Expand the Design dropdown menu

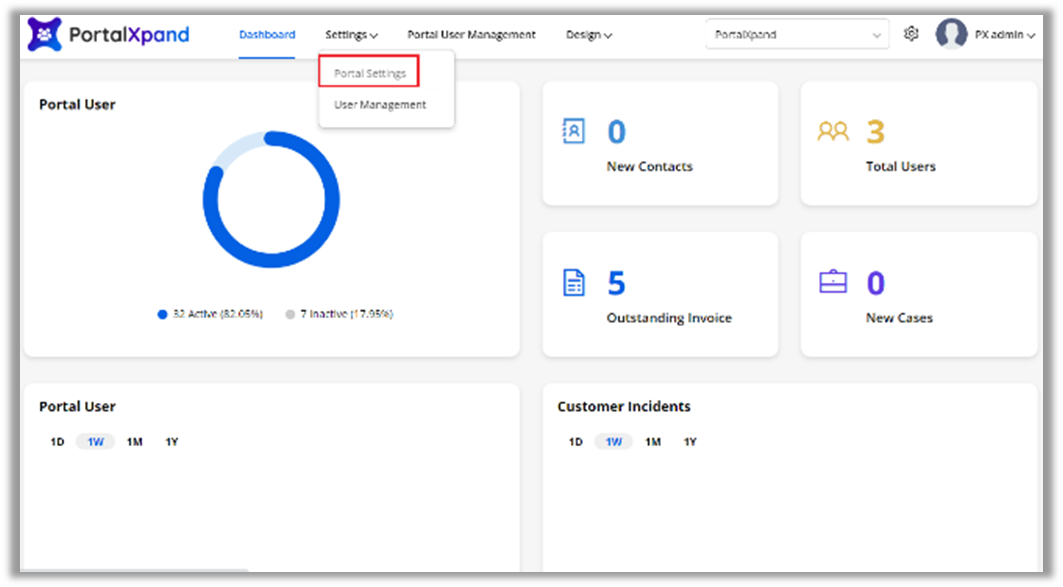(x=588, y=35)
